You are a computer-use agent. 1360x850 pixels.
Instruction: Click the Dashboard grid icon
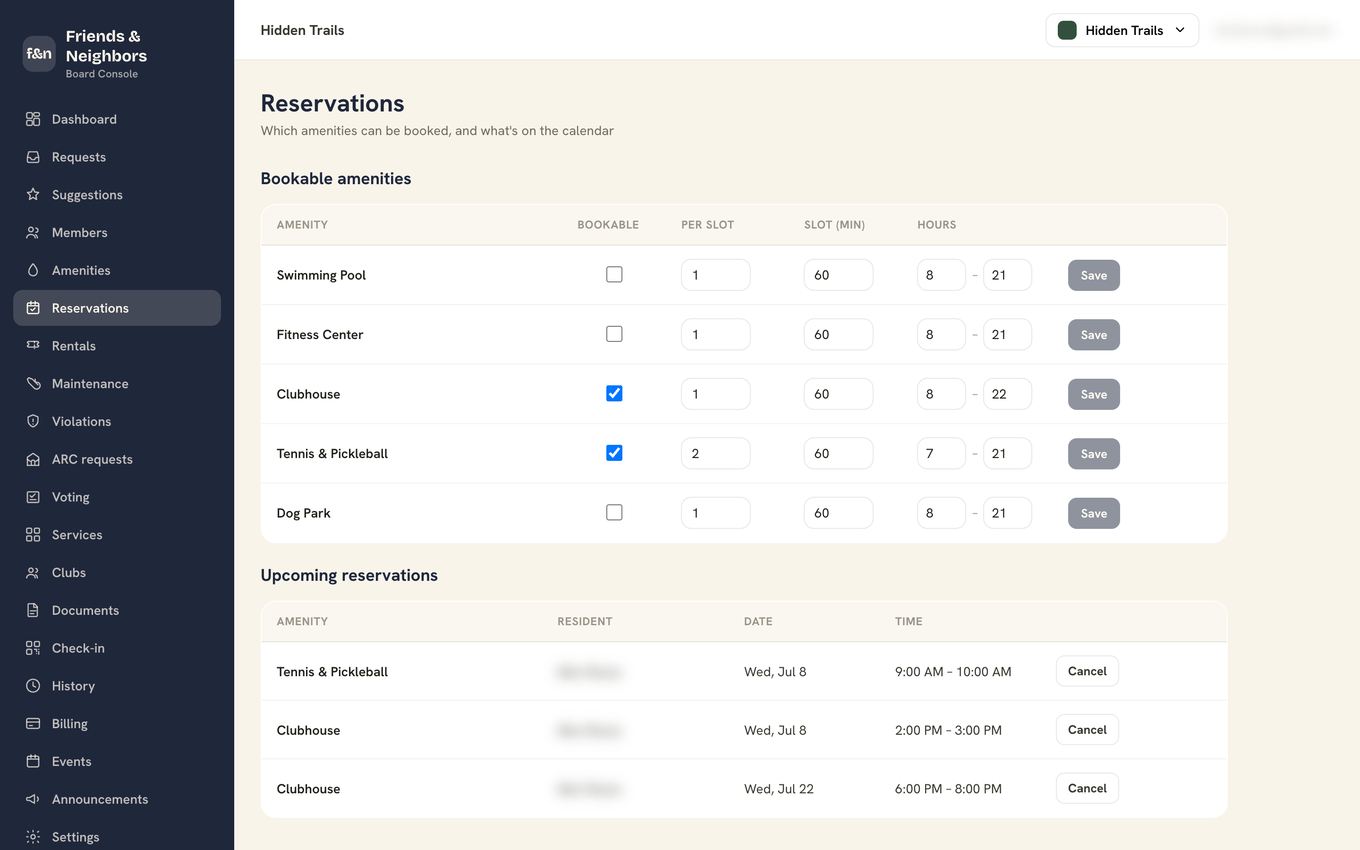pos(33,119)
